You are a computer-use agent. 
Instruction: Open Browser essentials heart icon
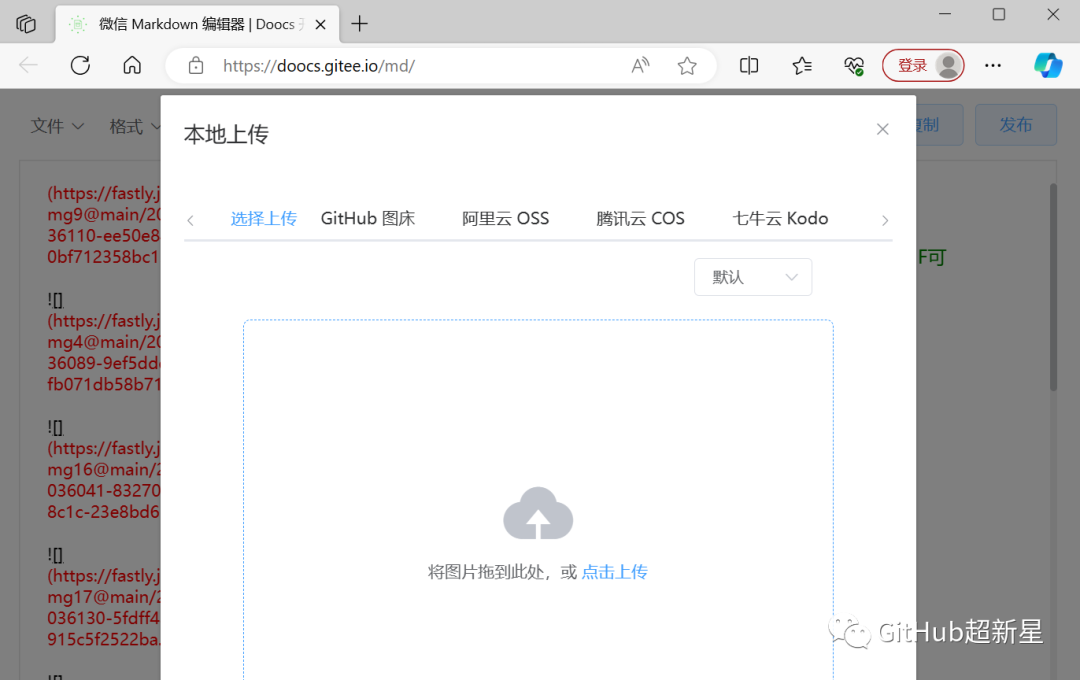click(854, 66)
